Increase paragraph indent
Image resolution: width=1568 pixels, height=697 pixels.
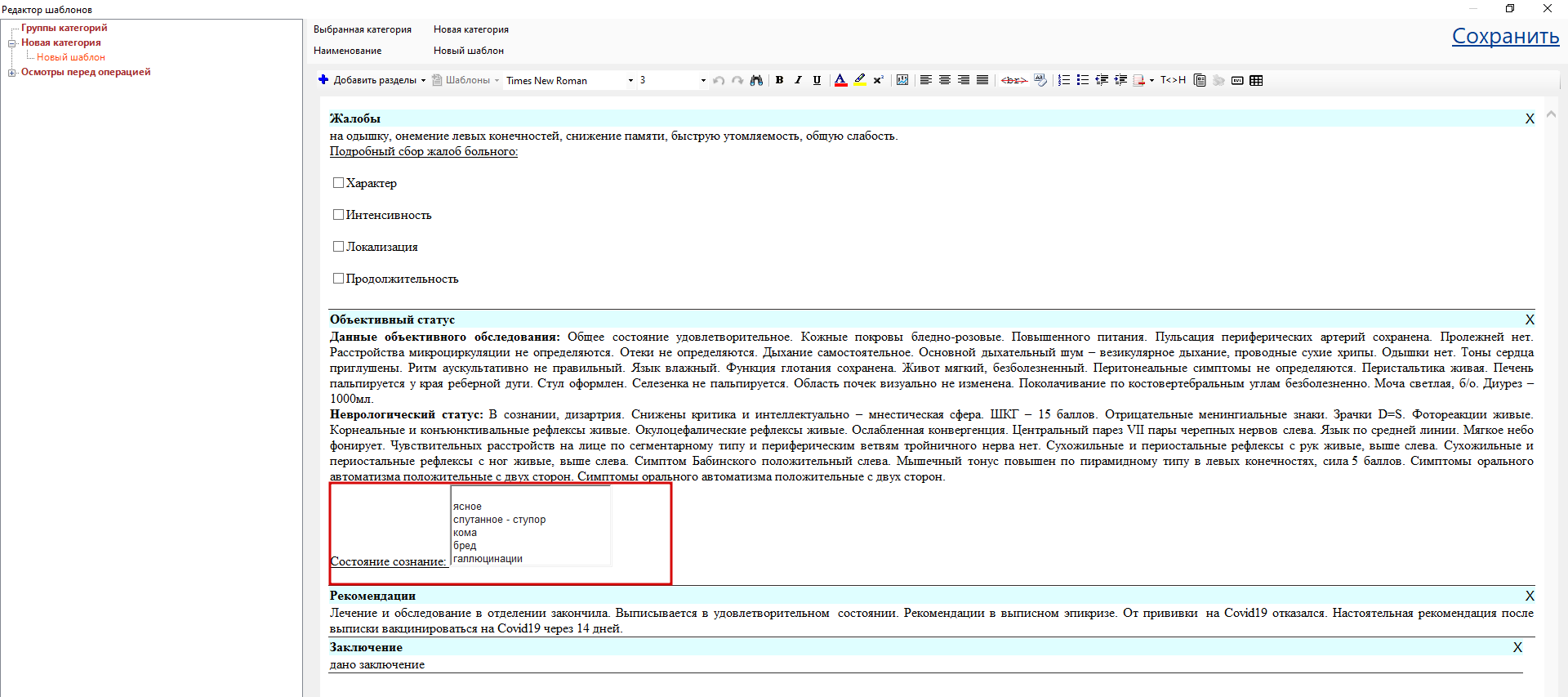pos(1120,80)
